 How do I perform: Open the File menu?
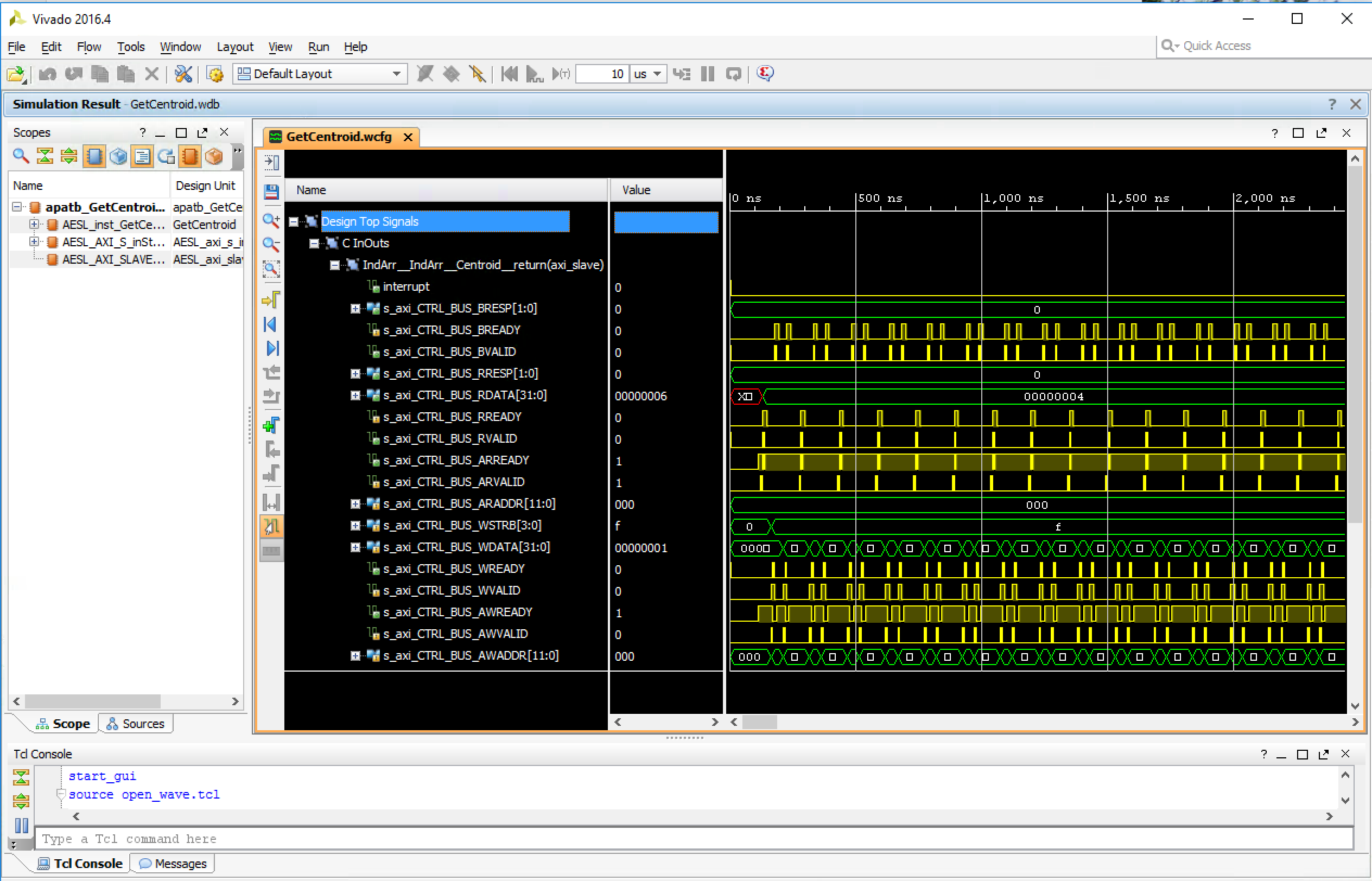coord(16,47)
